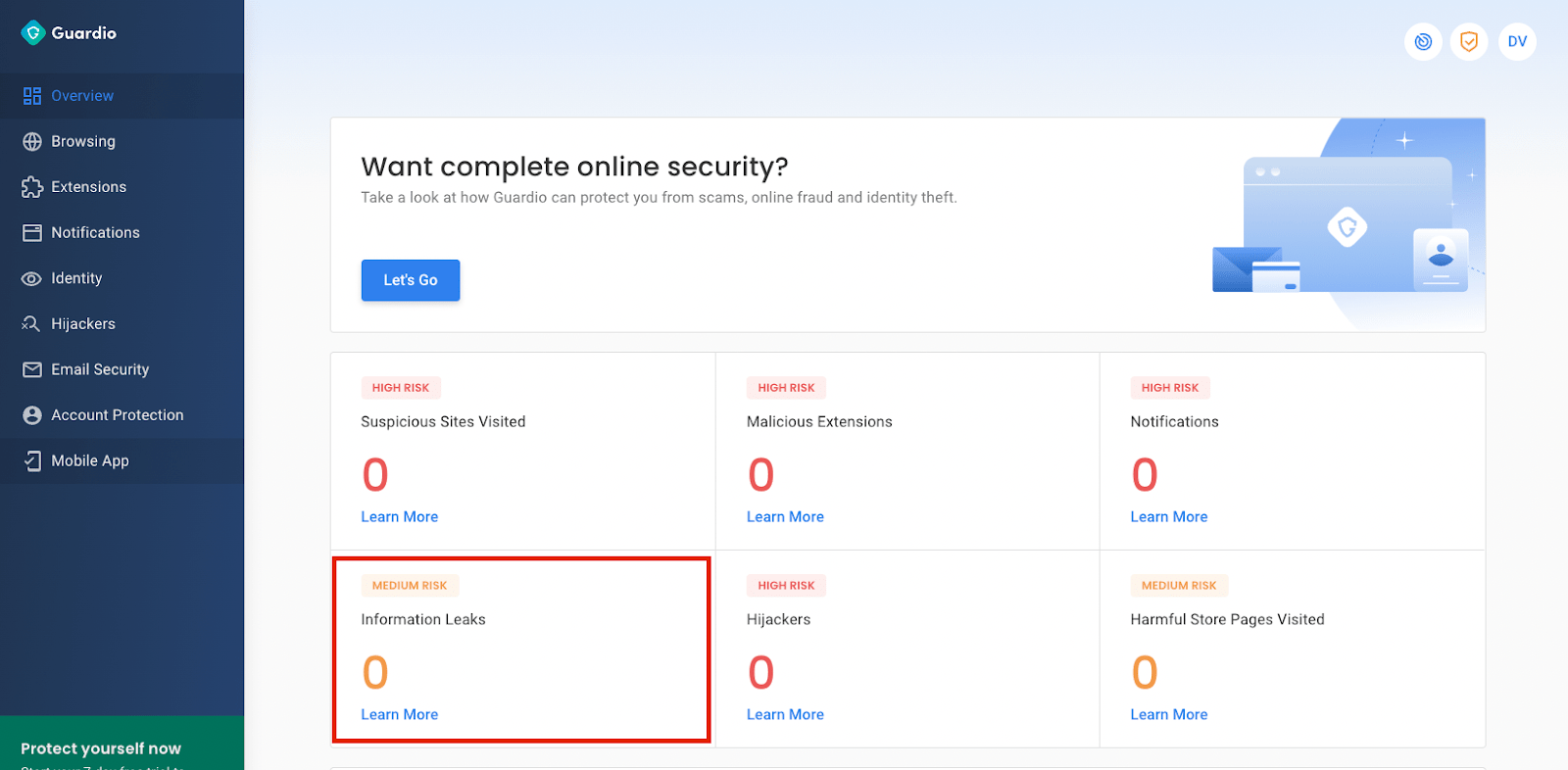This screenshot has height=770, width=1568.
Task: Click the Notifications card title
Action: (1174, 422)
